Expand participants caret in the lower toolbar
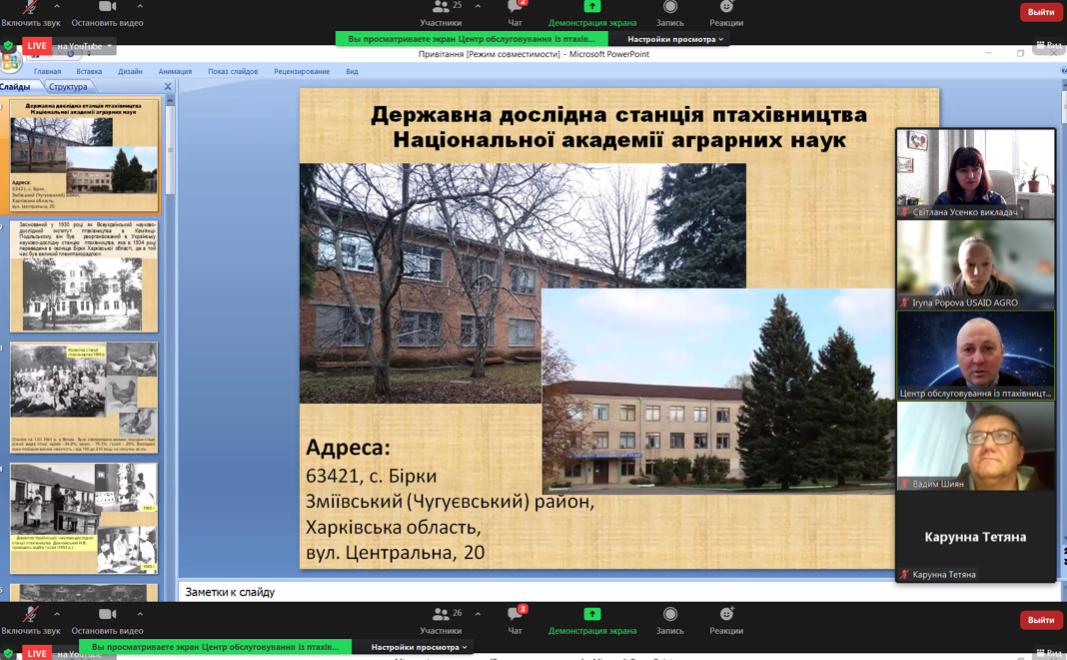The height and width of the screenshot is (660, 1067). tap(478, 614)
